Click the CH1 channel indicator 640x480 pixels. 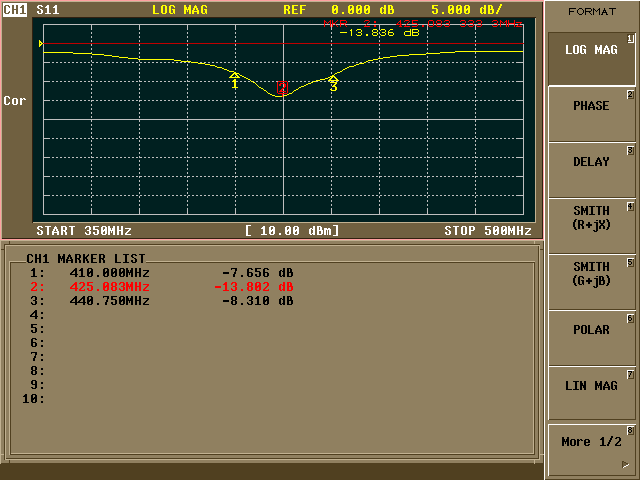(x=15, y=10)
